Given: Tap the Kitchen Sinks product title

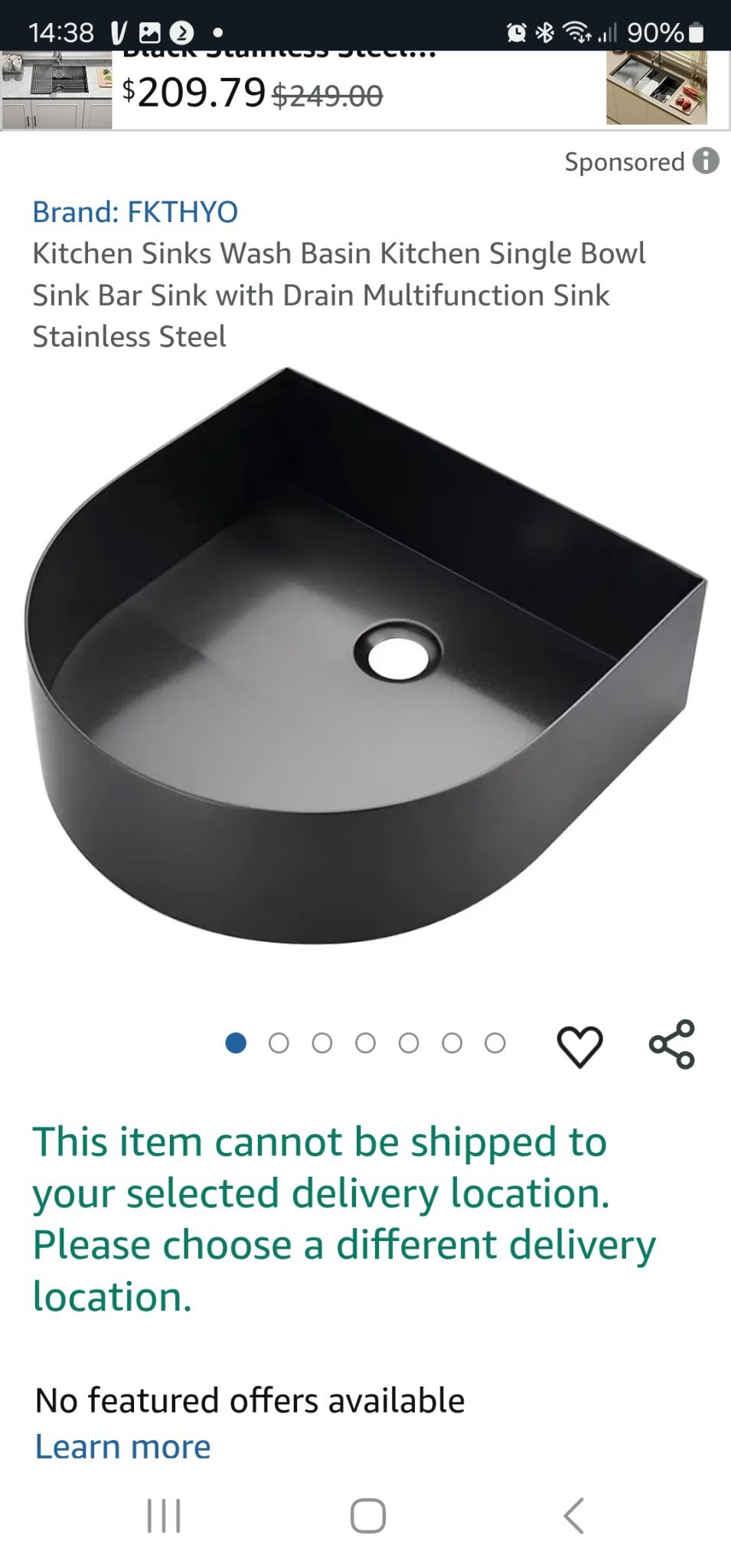Looking at the screenshot, I should point(339,295).
